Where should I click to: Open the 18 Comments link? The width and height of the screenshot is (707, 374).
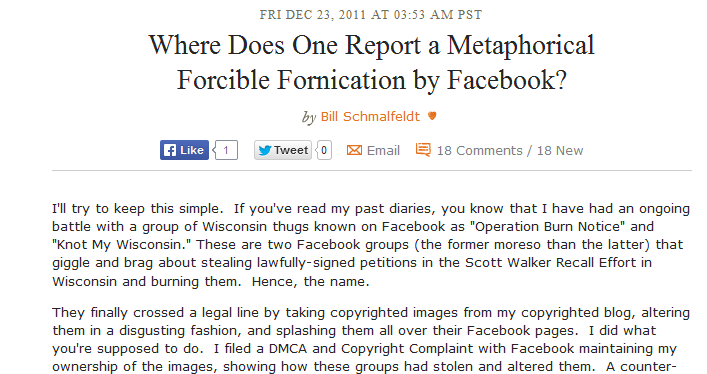pos(479,150)
